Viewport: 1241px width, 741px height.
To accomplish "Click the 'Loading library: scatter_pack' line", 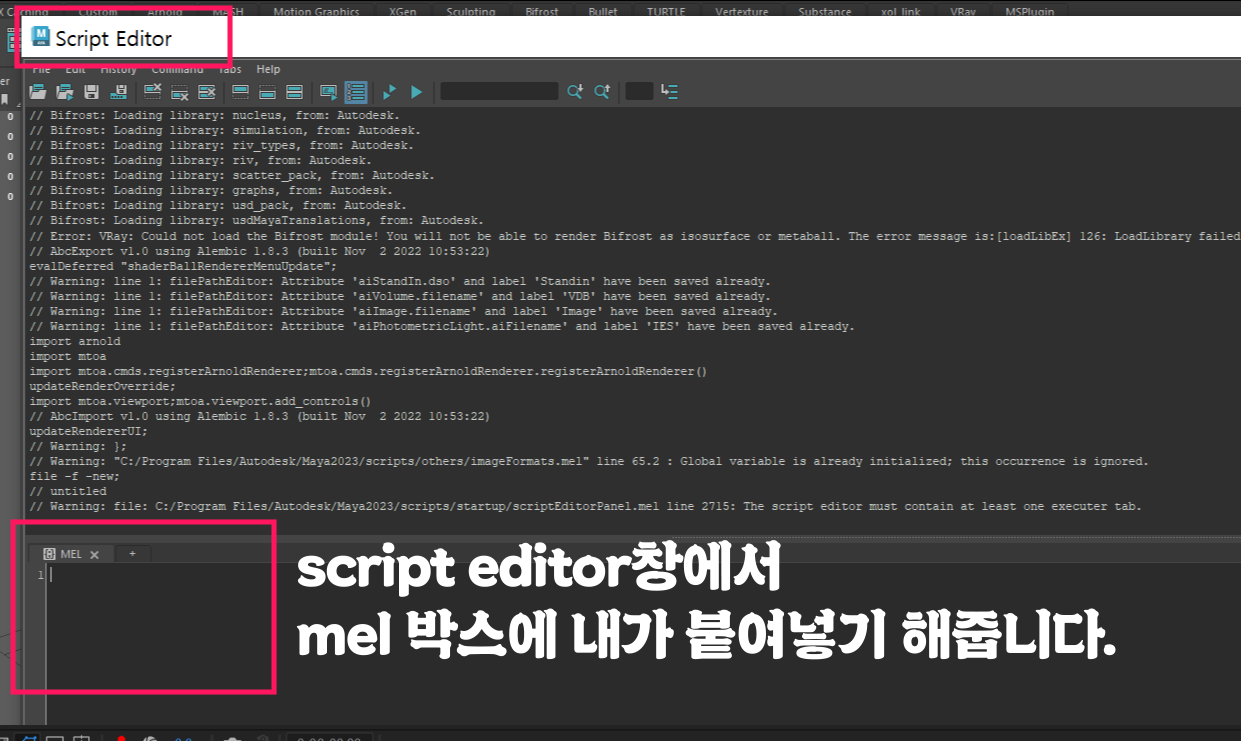I will tap(232, 175).
